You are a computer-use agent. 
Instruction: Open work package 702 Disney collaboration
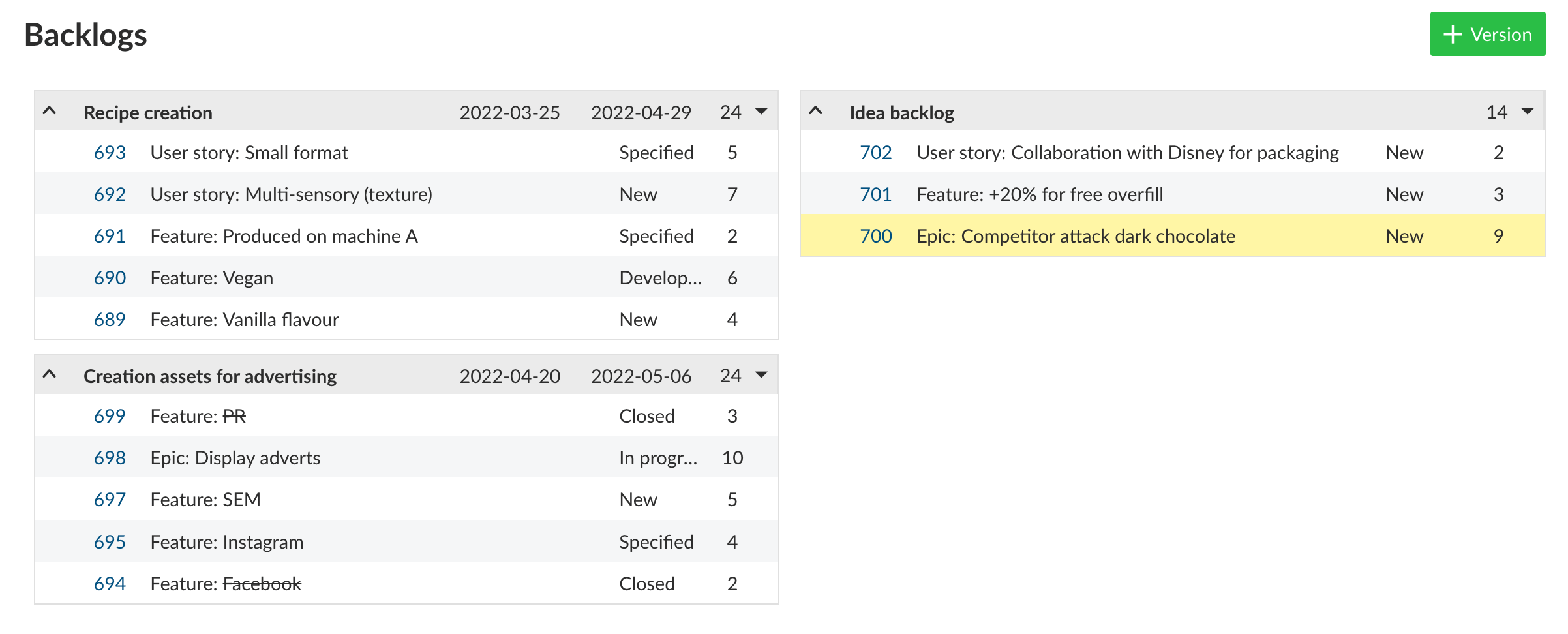tap(875, 152)
